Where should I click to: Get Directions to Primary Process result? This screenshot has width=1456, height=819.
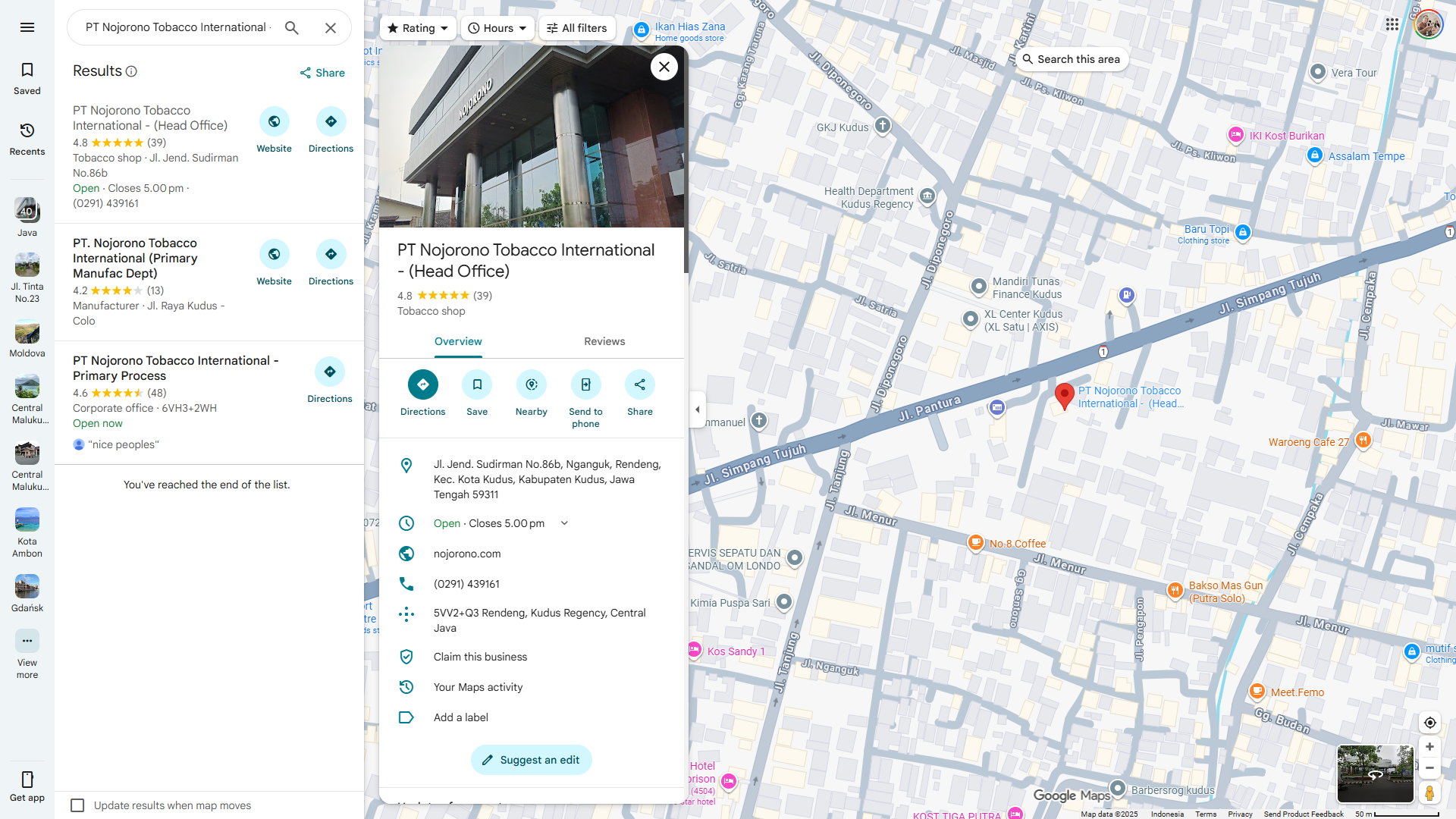pyautogui.click(x=330, y=381)
